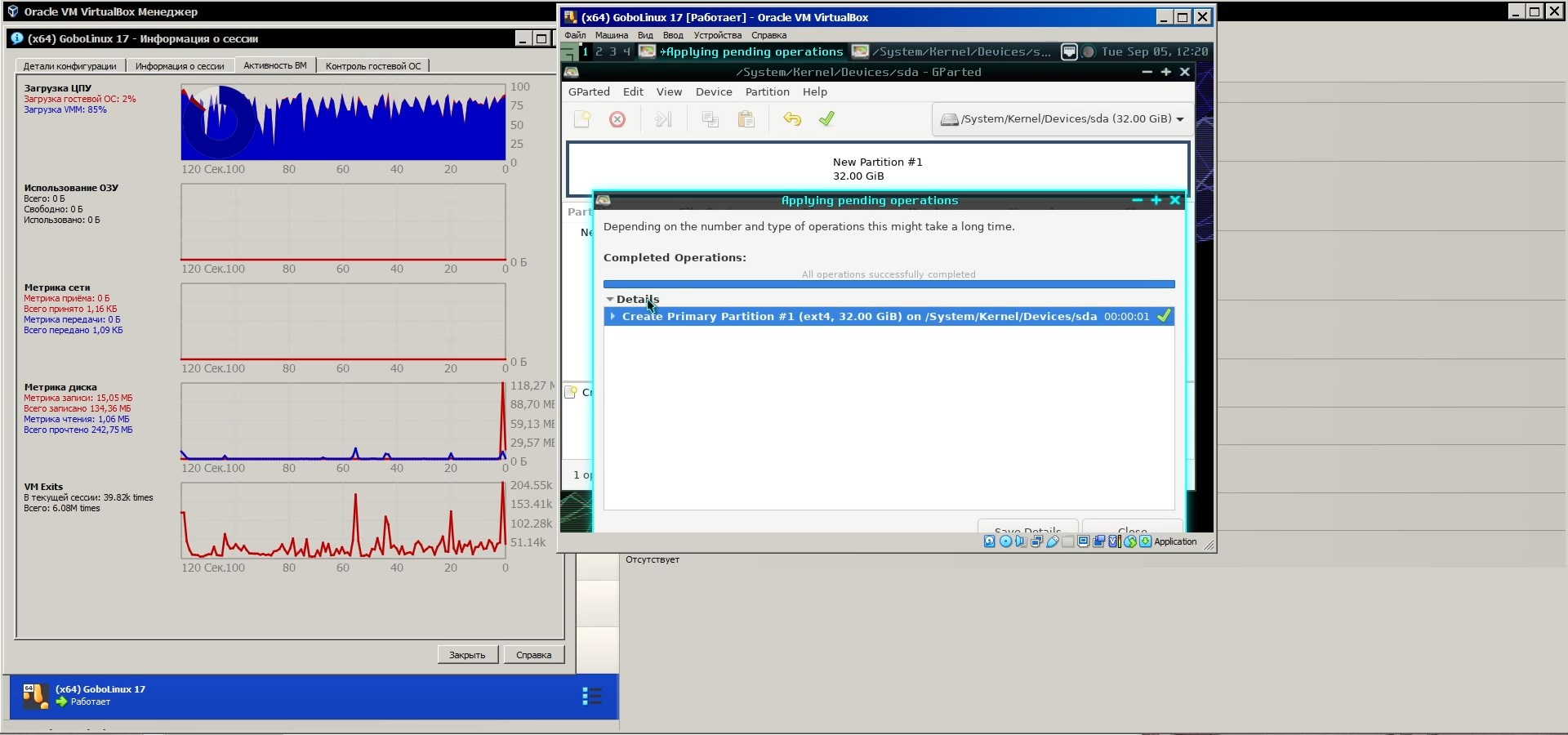Click the optical disc status bar icon
Image resolution: width=1568 pixels, height=735 pixels.
(x=1005, y=541)
